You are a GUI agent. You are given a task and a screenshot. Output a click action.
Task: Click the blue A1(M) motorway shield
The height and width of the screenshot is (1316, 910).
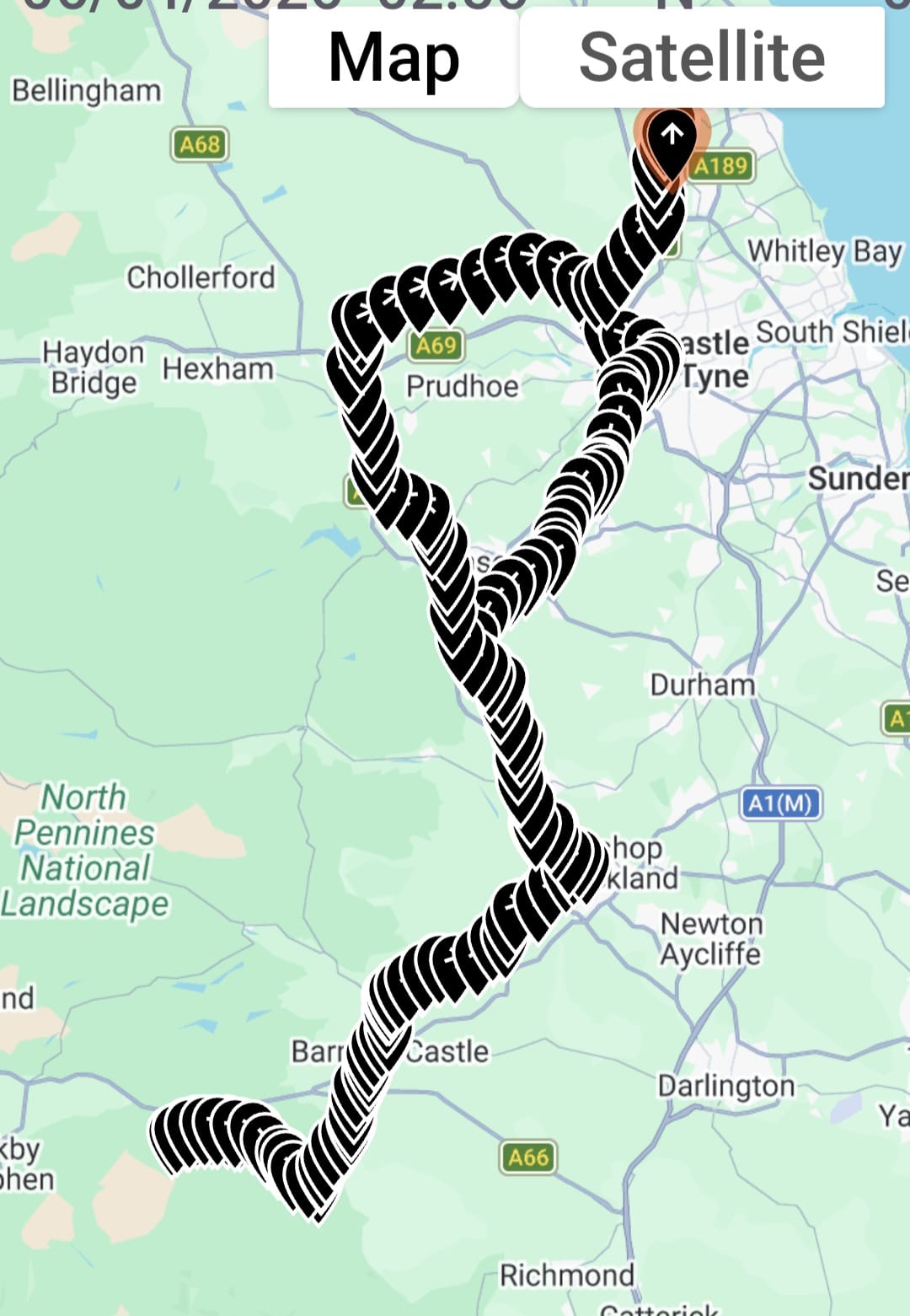[780, 803]
